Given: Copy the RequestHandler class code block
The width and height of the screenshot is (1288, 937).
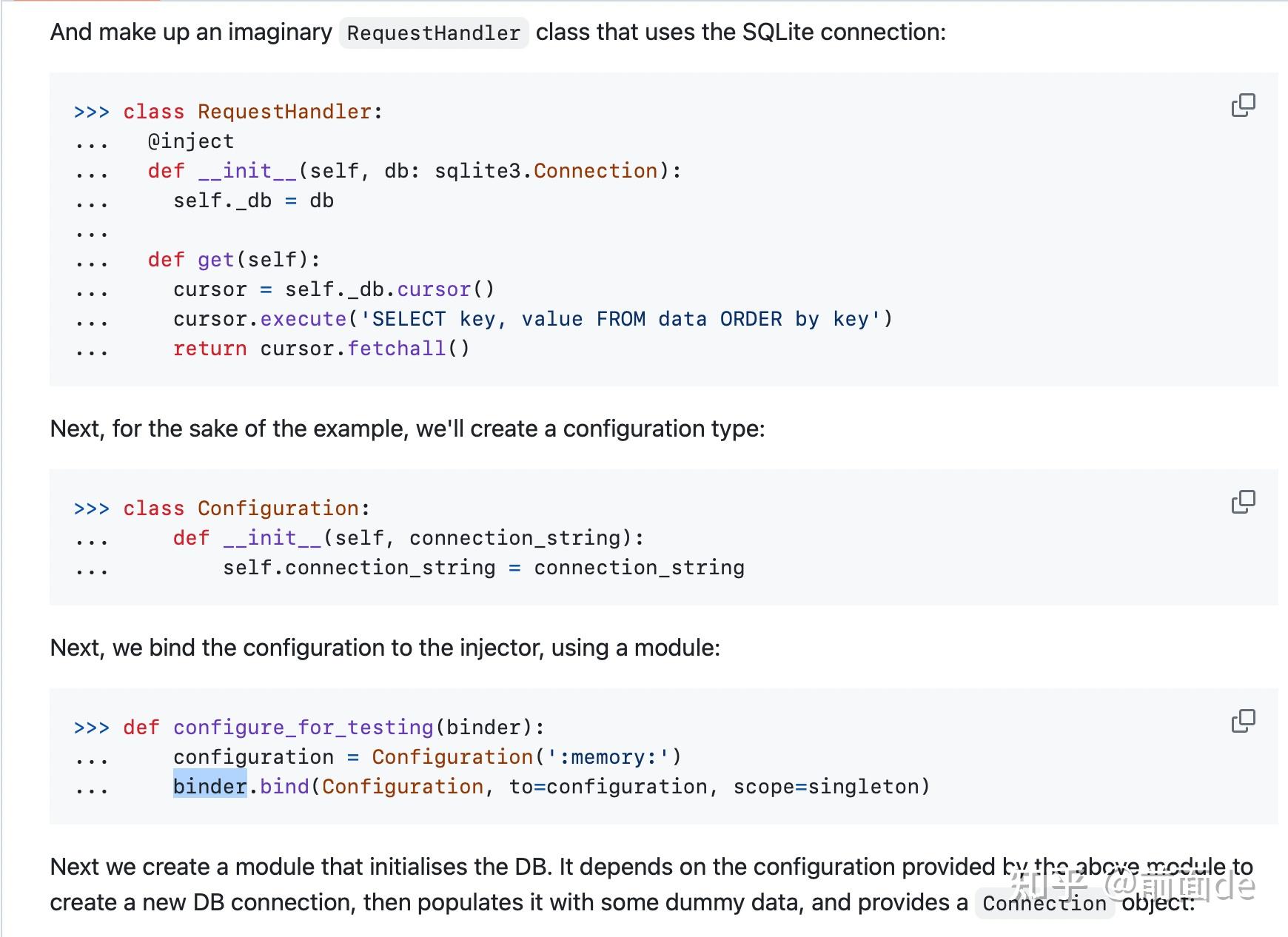Looking at the screenshot, I should [1243, 105].
